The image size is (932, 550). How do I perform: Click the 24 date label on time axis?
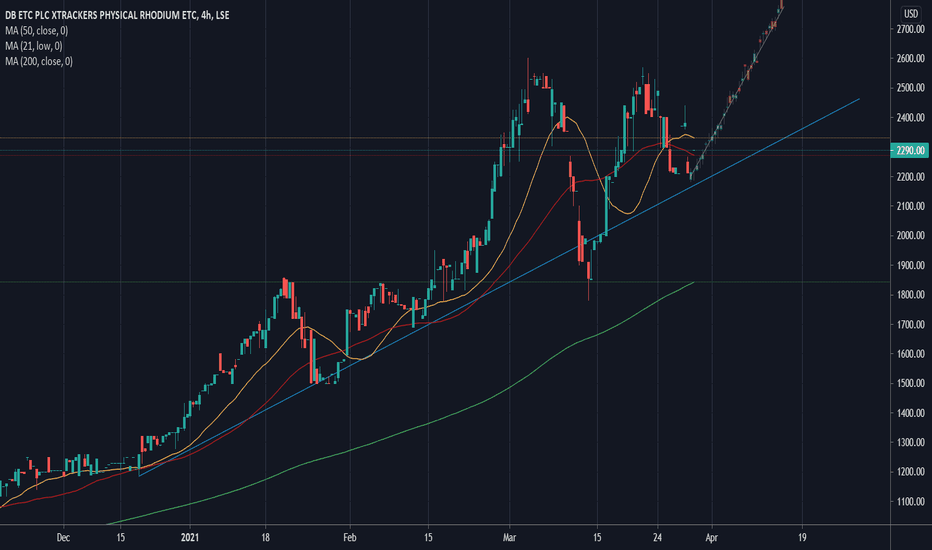tap(657, 538)
